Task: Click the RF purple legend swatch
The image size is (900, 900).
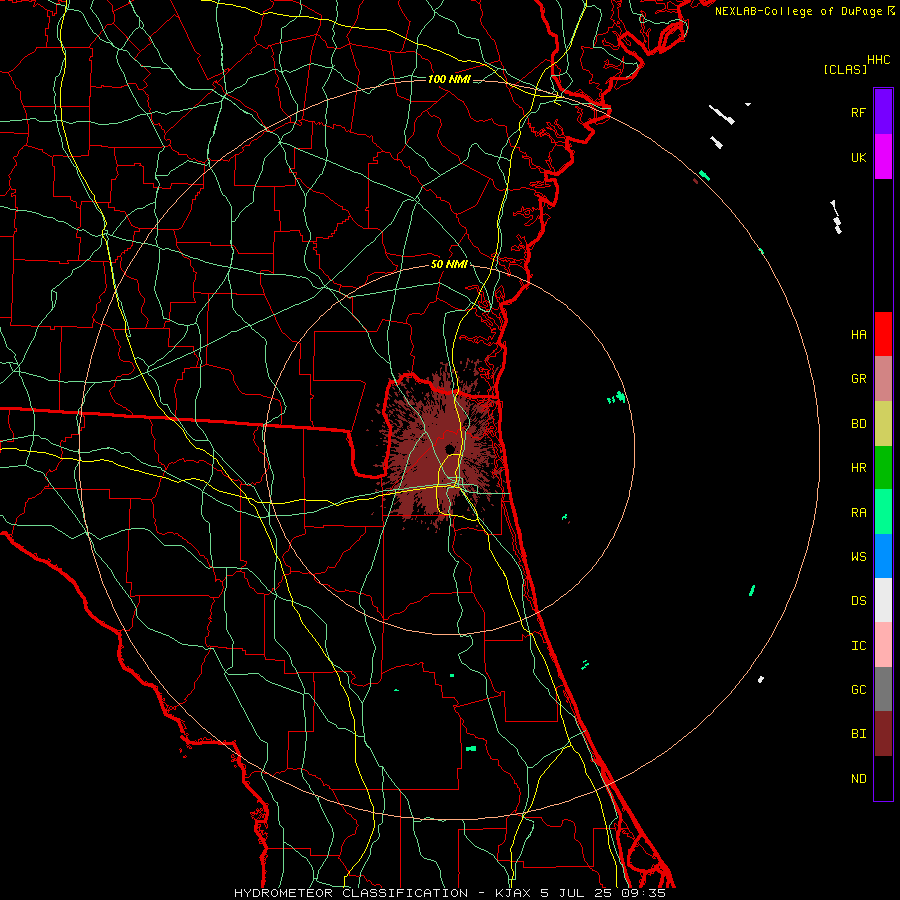Action: tap(883, 112)
